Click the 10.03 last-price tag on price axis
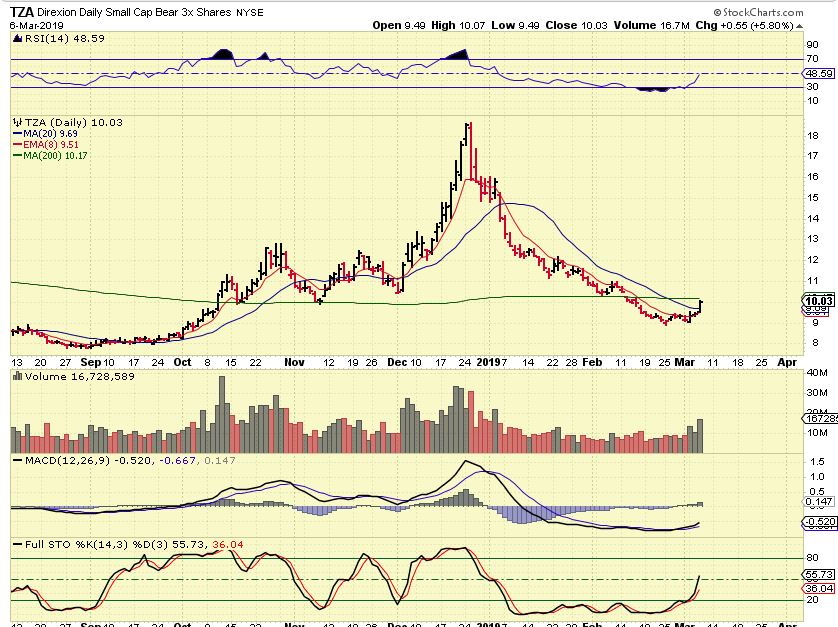Viewport: 838px width, 627px height. (x=819, y=301)
